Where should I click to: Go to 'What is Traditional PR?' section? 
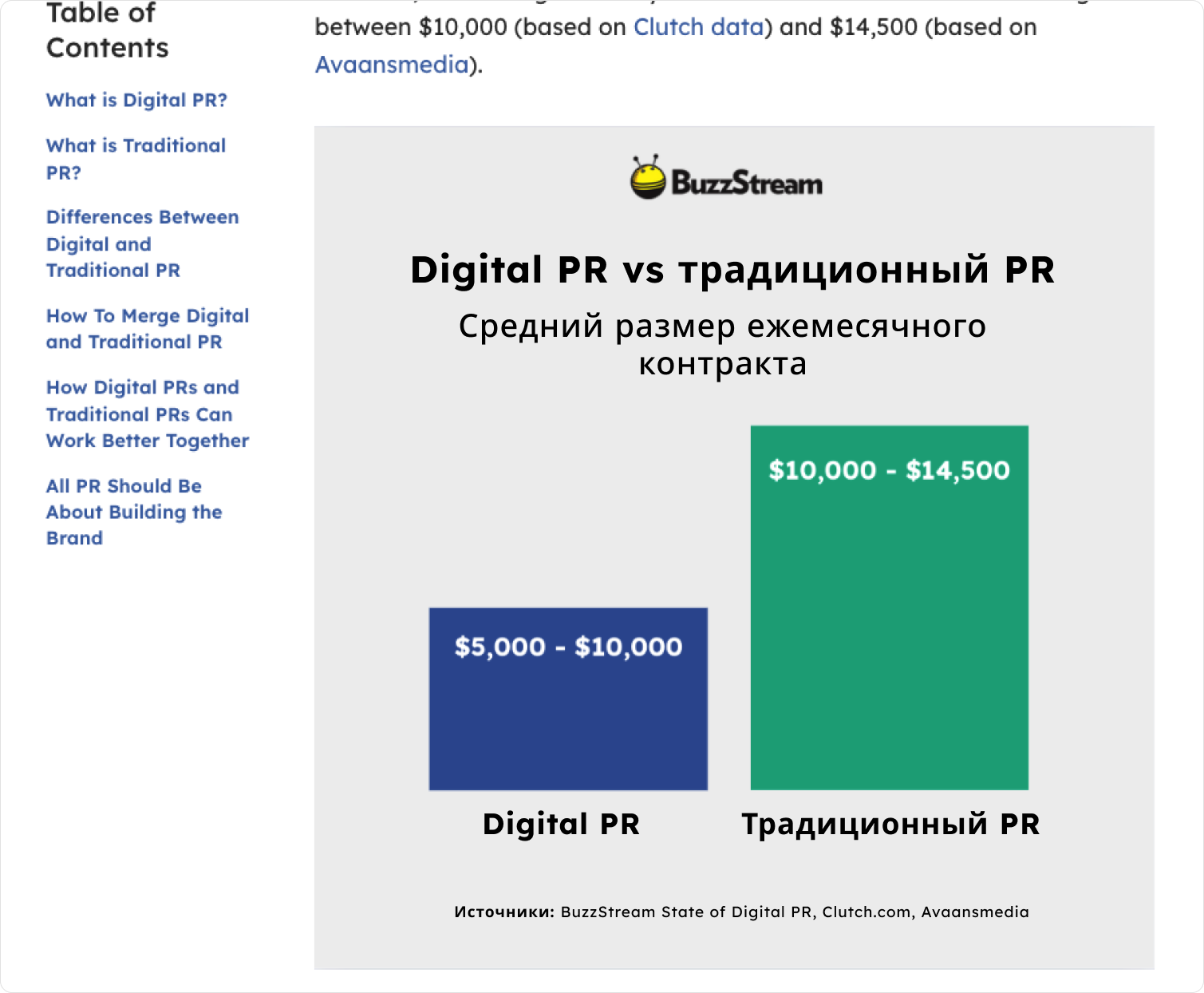pyautogui.click(x=136, y=159)
